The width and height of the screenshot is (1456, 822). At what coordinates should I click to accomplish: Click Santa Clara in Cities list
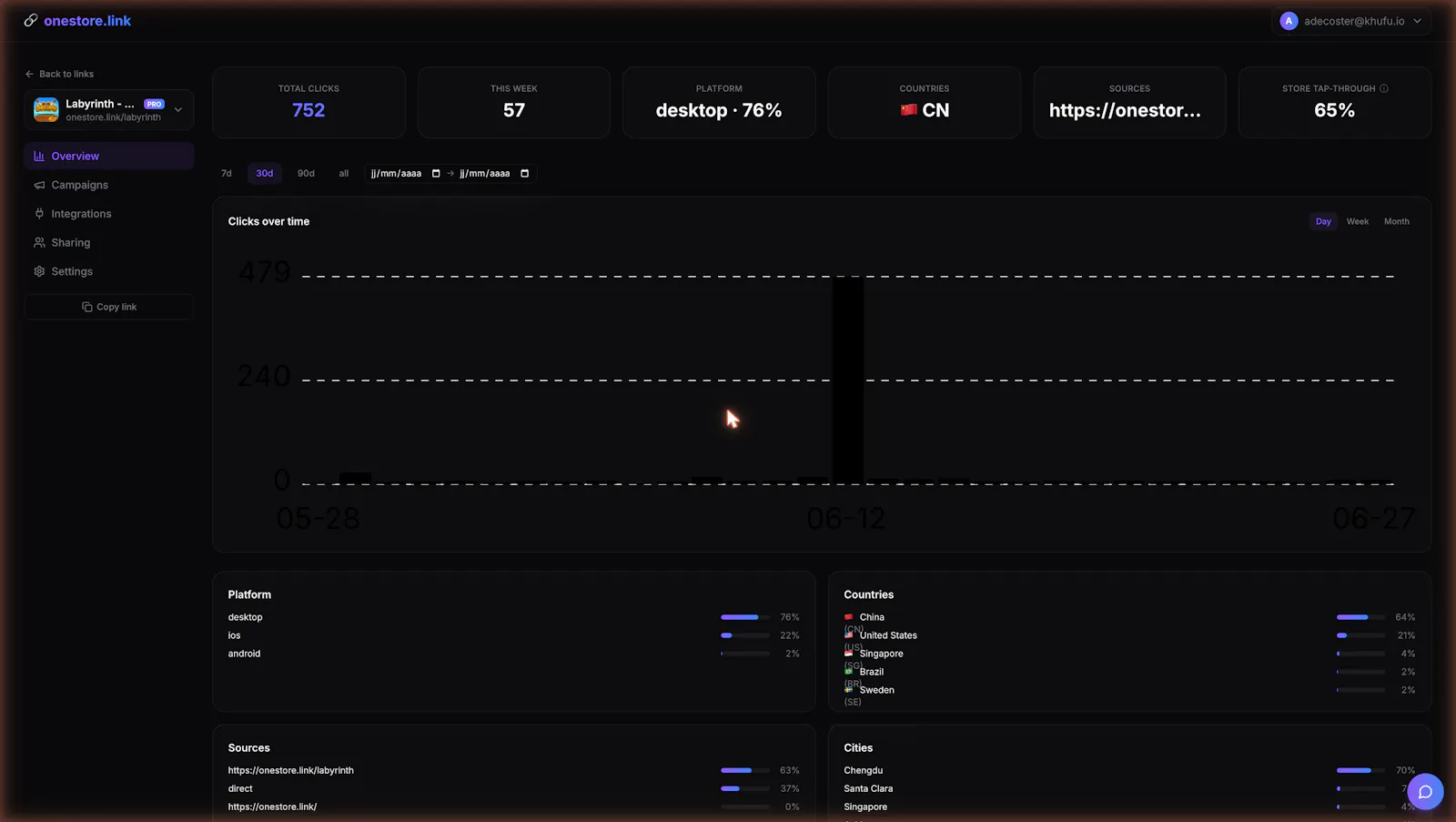(868, 788)
